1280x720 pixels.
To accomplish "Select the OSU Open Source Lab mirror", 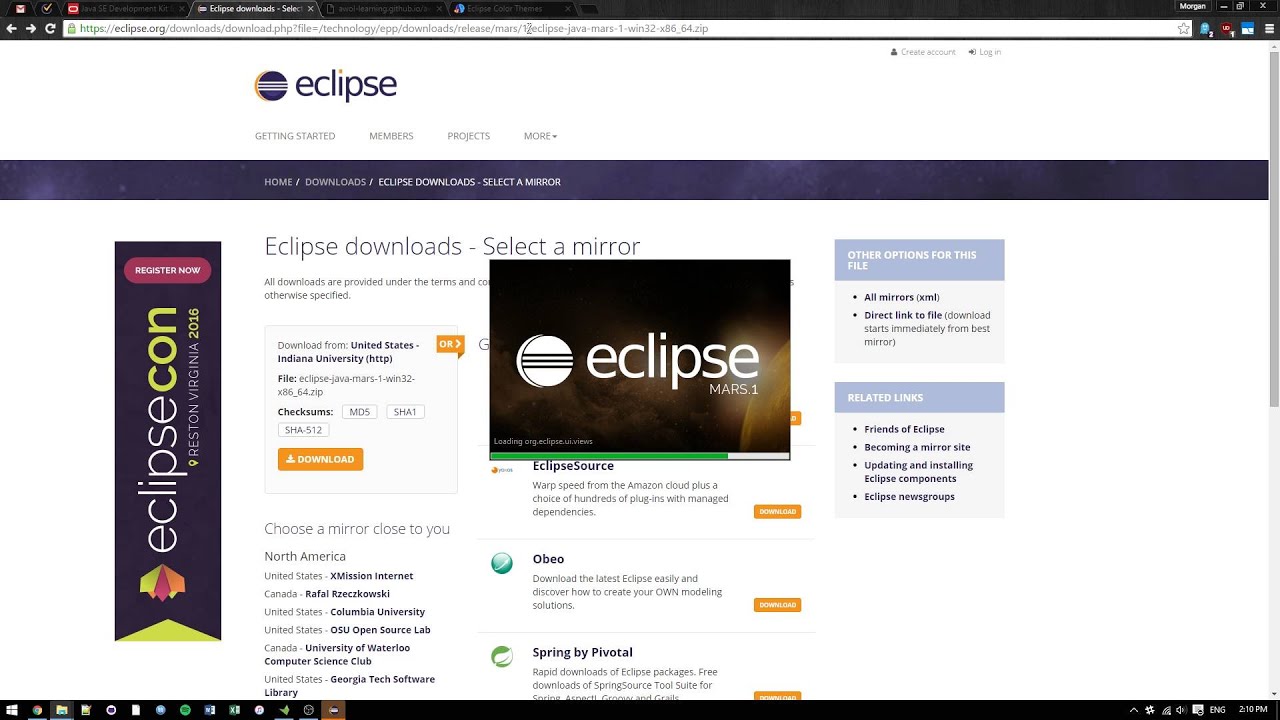I will (380, 630).
